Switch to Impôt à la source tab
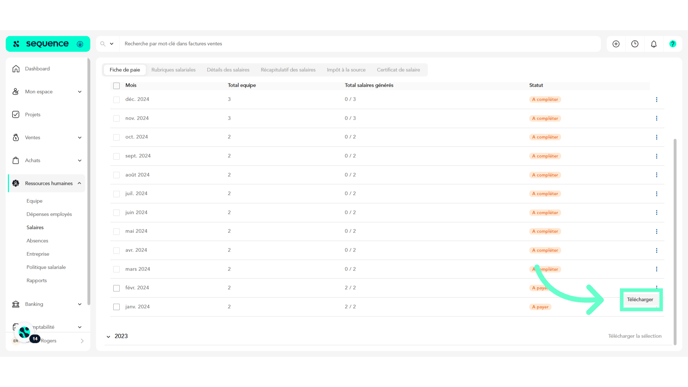688x387 pixels. (x=346, y=70)
